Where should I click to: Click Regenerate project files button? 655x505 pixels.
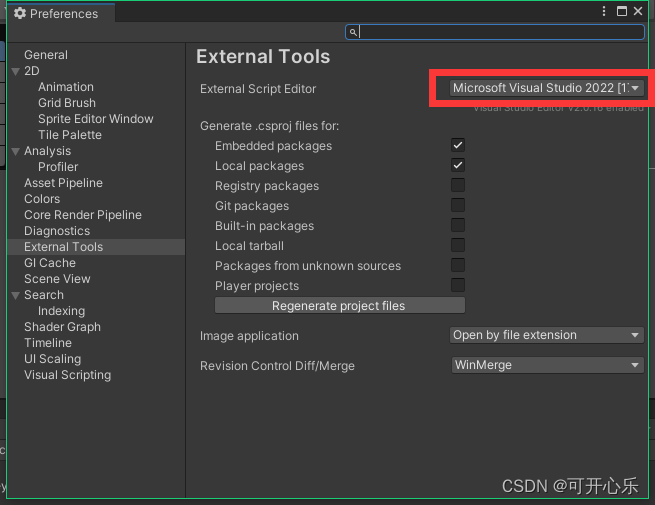[340, 305]
